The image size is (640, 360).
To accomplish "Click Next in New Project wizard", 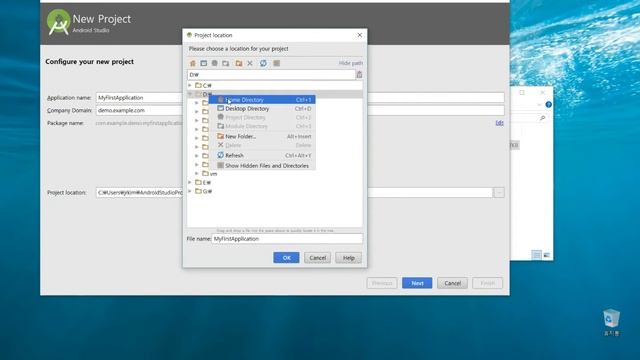I will (417, 283).
